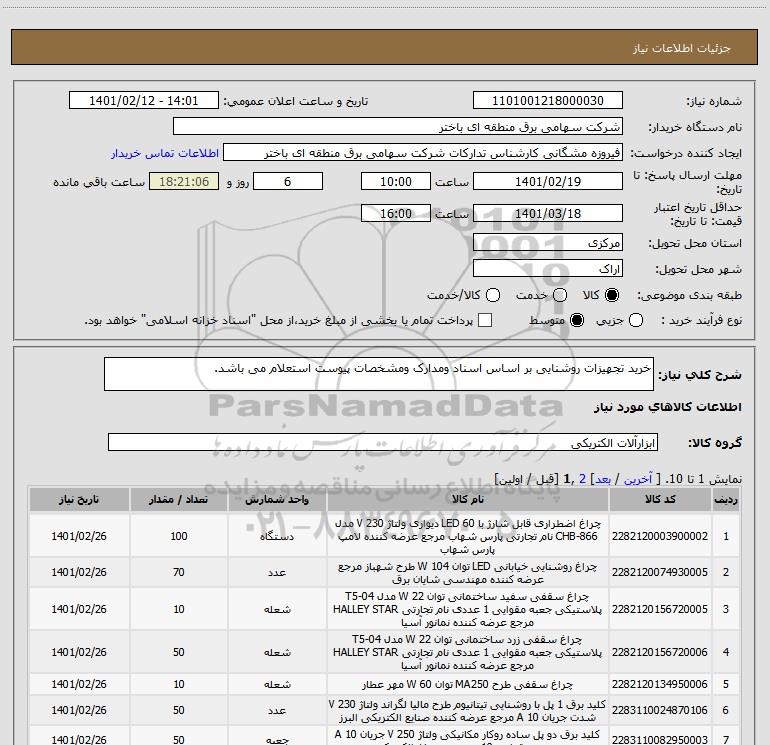Screen dimensions: 770x745
Task: Open the اطلاعات تماس خریدار link
Action: [165, 153]
